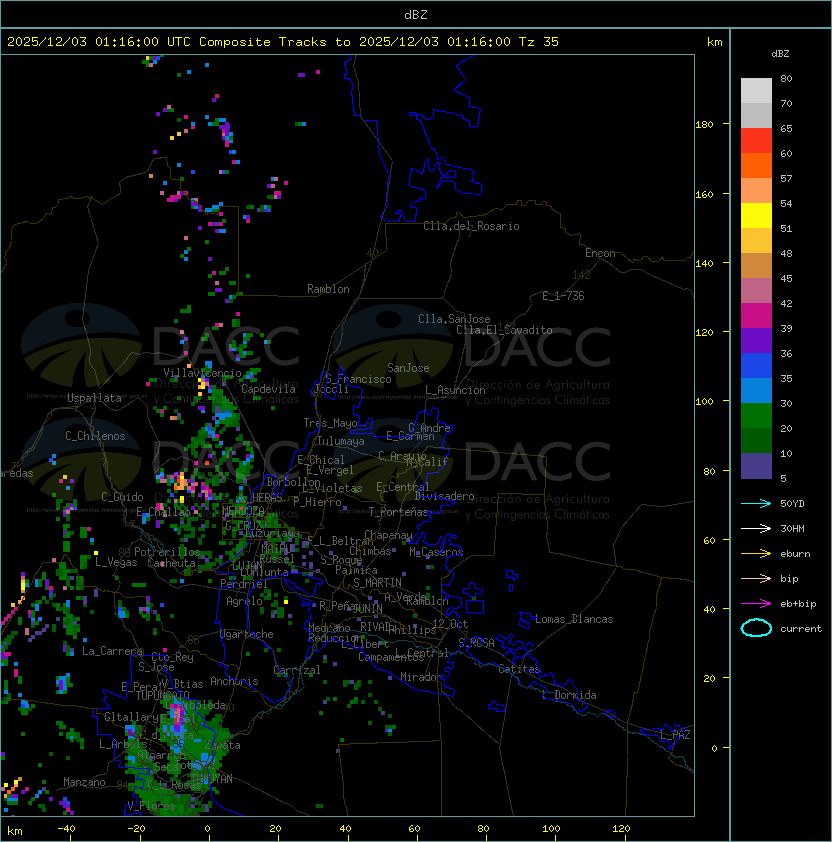Viewport: 832px width, 842px height.
Task: Select the light blue 35–30 dBZ band
Action: click(x=756, y=391)
